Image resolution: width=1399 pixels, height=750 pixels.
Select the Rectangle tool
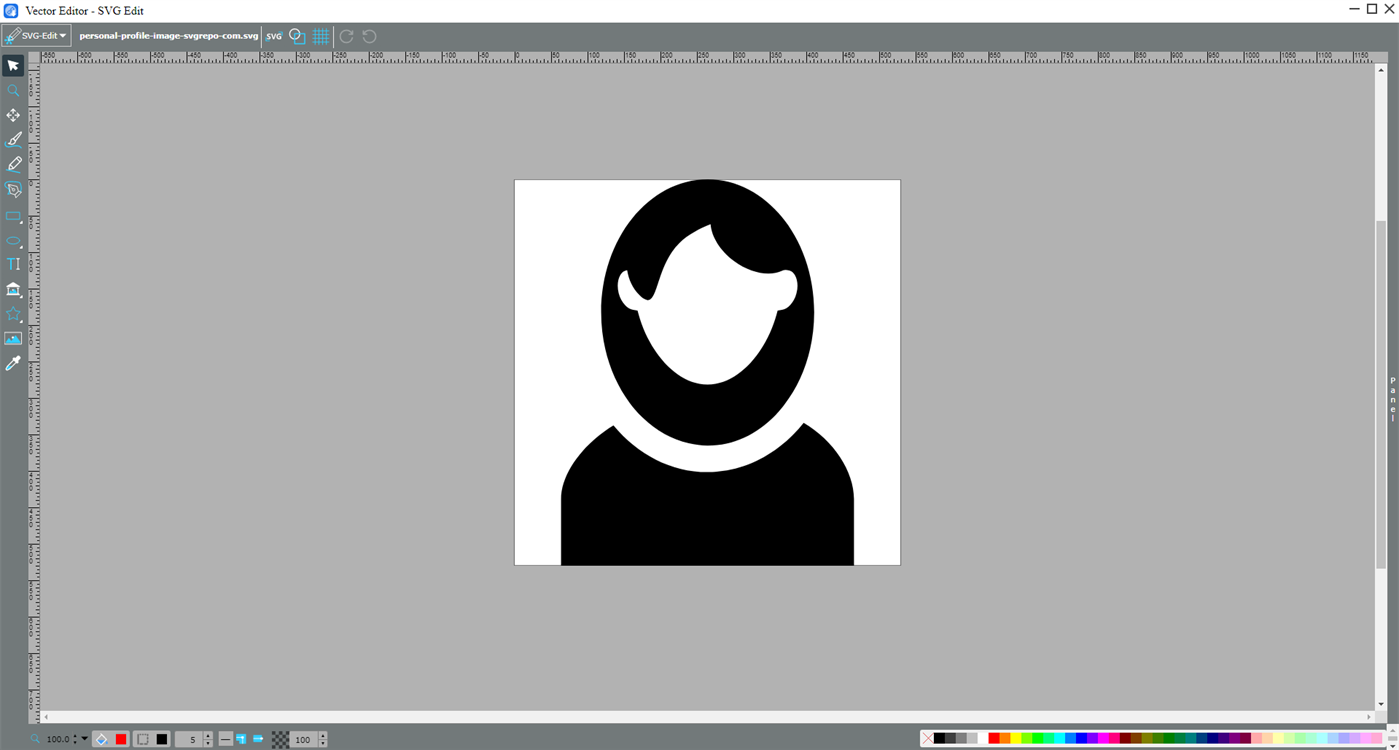tap(13, 216)
